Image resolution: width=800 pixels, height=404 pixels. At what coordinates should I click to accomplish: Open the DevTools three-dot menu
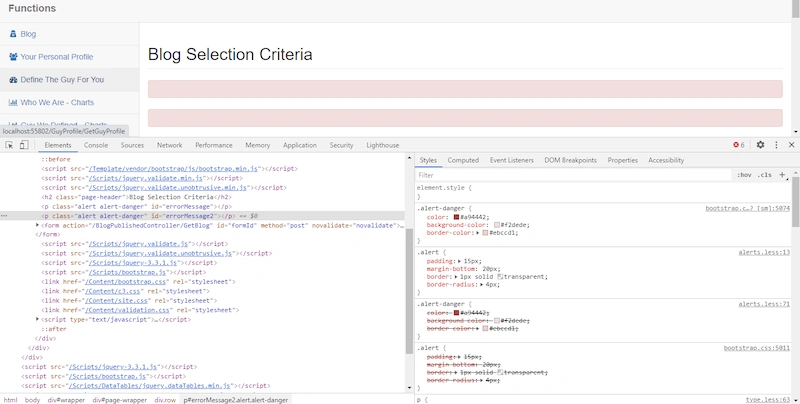click(x=776, y=145)
